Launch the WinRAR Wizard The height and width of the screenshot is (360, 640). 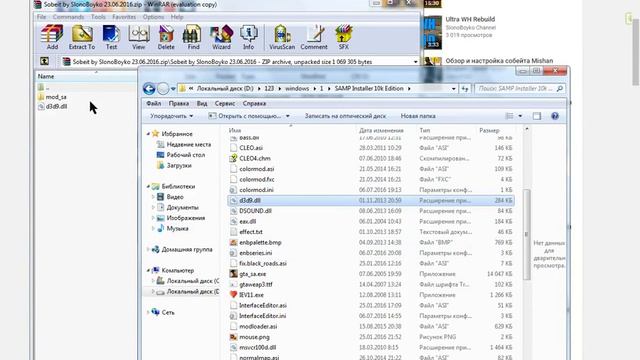click(x=221, y=37)
